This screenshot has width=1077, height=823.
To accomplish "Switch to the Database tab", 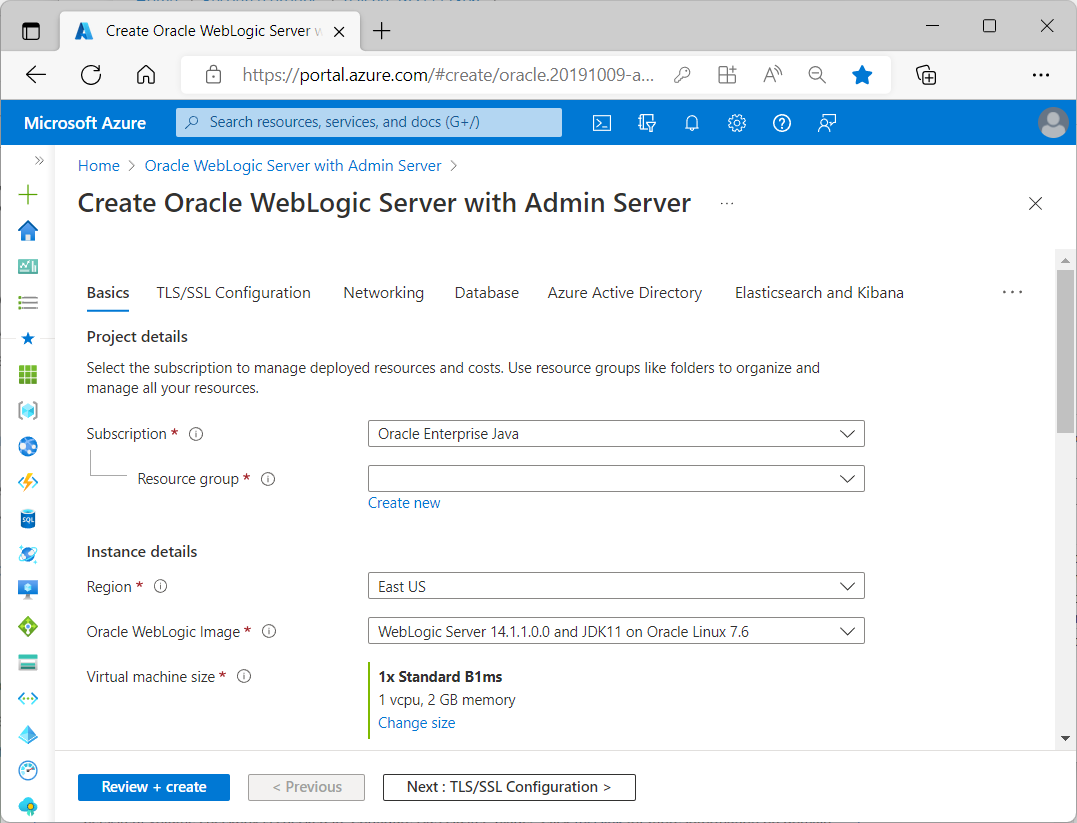I will click(x=486, y=293).
